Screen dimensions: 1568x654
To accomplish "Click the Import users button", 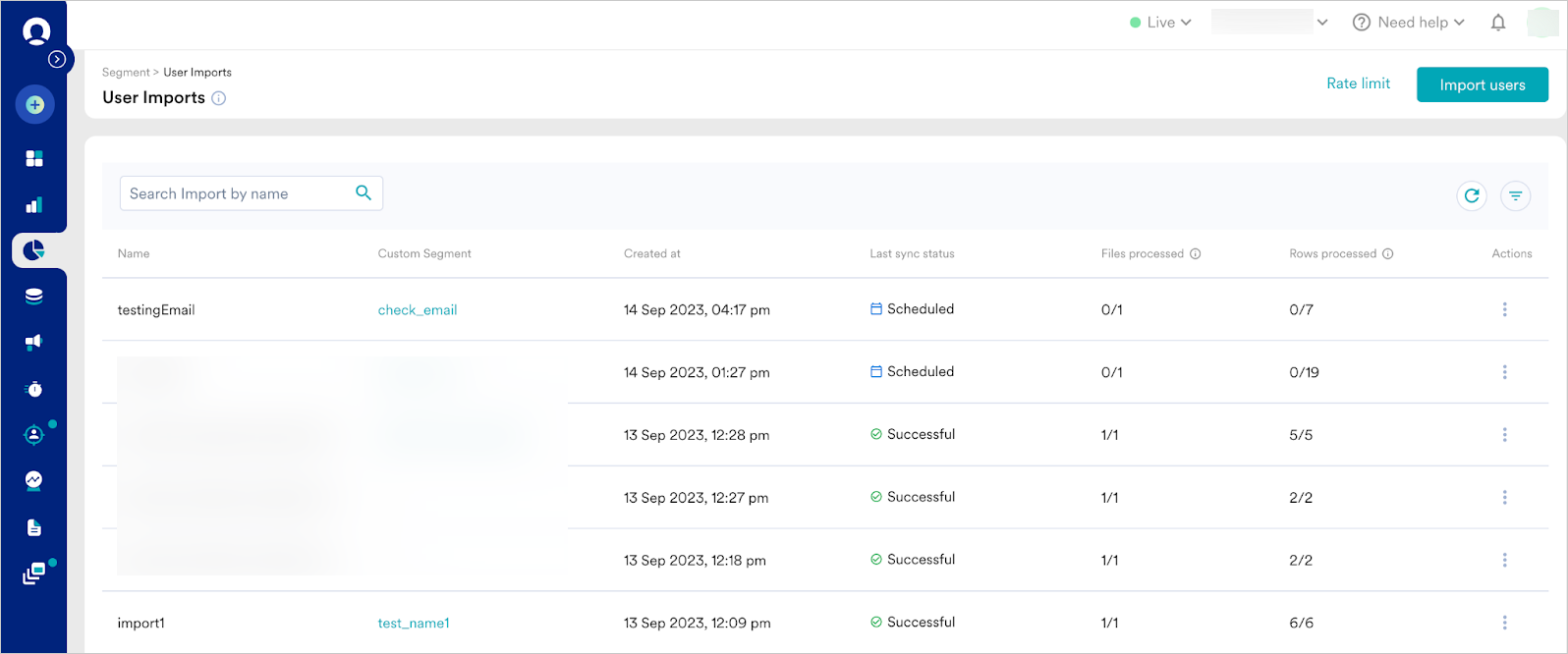I will (1482, 84).
